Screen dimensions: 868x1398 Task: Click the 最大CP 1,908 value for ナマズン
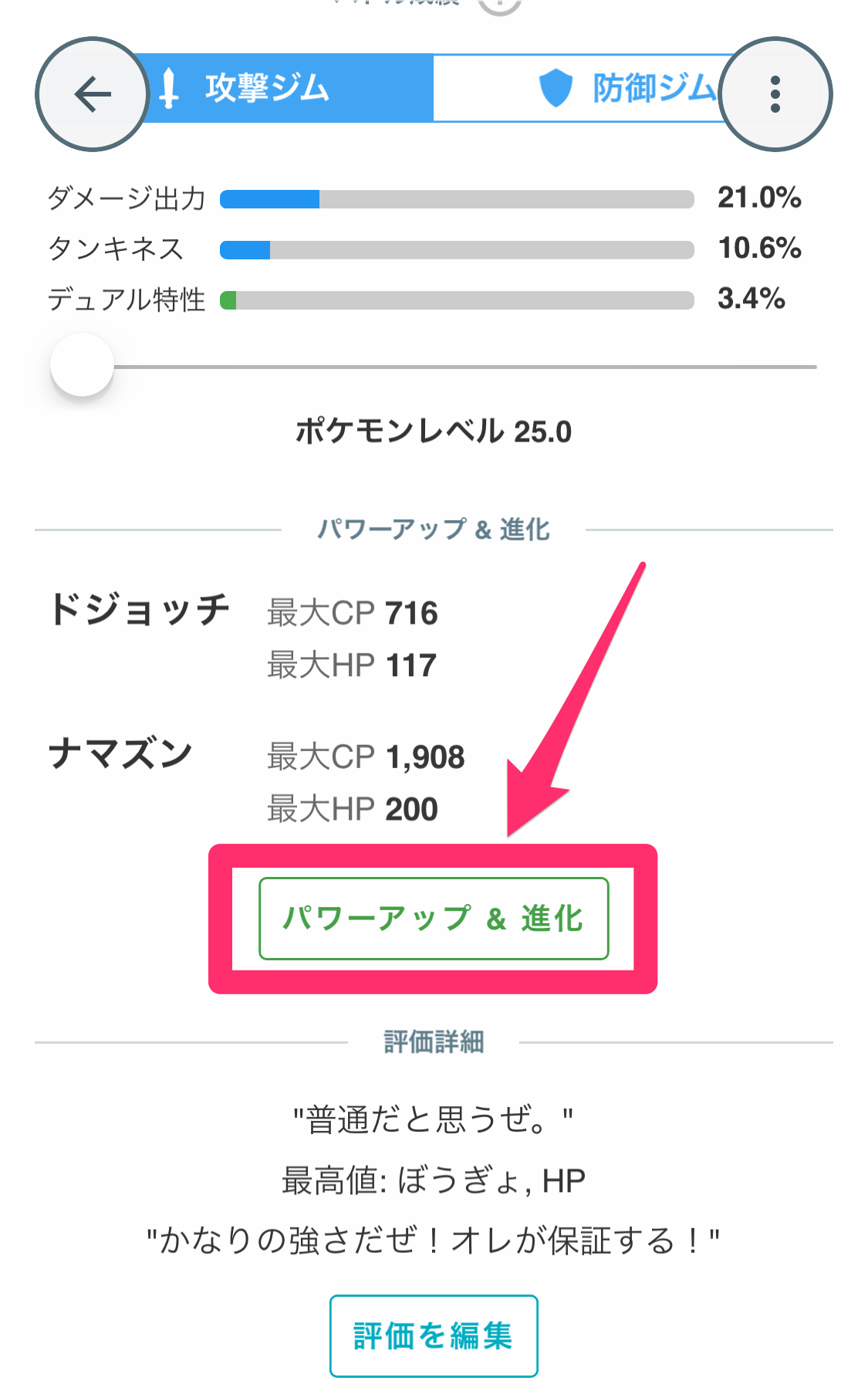pos(366,757)
